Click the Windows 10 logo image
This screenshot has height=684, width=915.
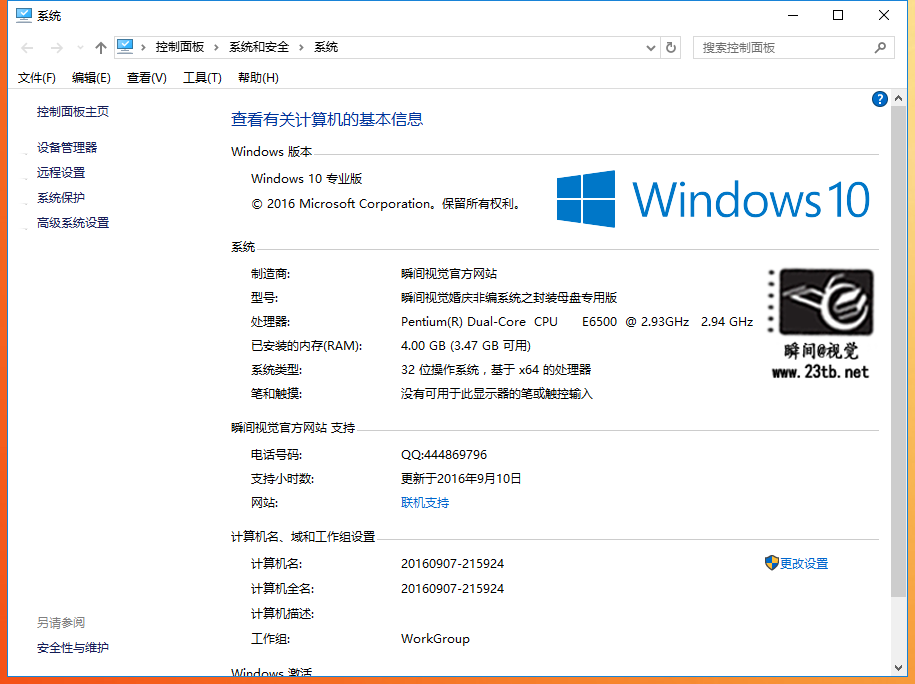tap(713, 199)
